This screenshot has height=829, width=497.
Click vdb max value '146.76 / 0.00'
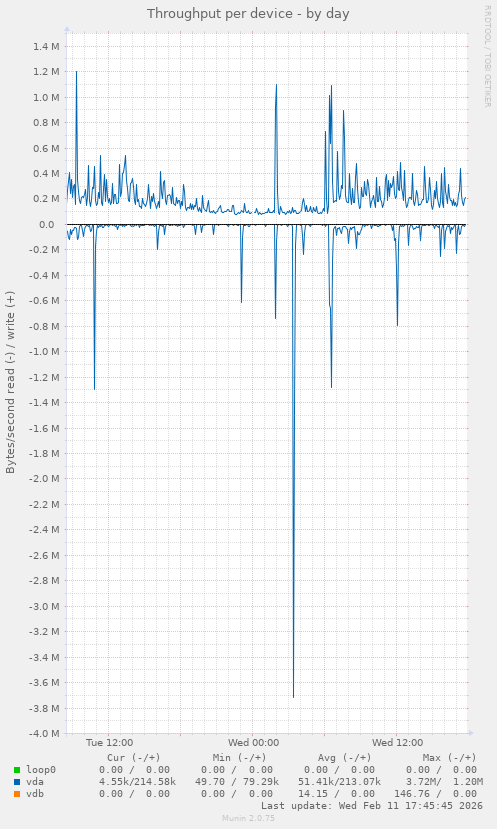(x=438, y=794)
